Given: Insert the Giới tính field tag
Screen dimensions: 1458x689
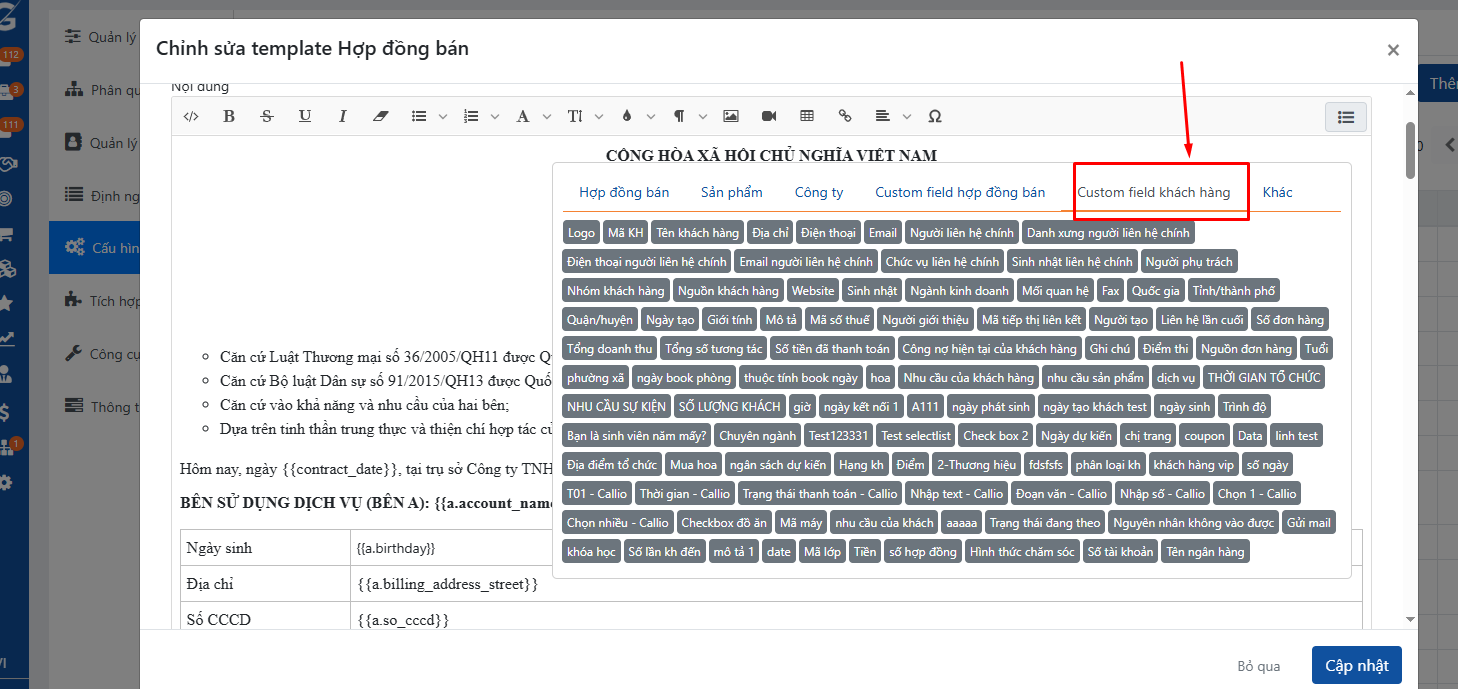Looking at the screenshot, I should (729, 320).
